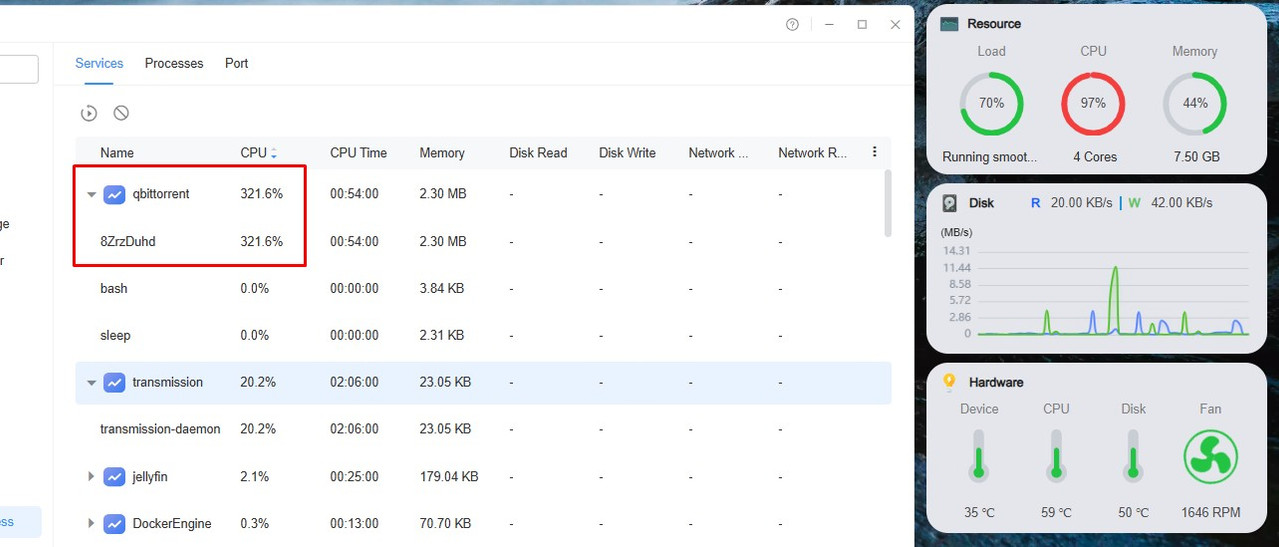Select the bash process row

(483, 288)
